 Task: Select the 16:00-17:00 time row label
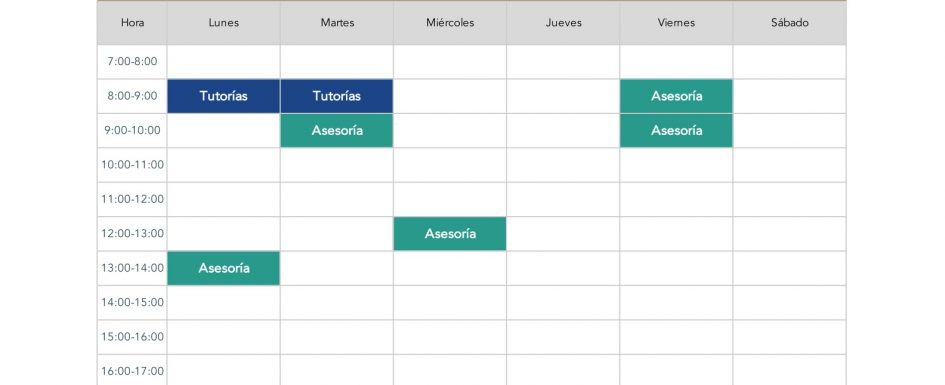[x=133, y=370]
